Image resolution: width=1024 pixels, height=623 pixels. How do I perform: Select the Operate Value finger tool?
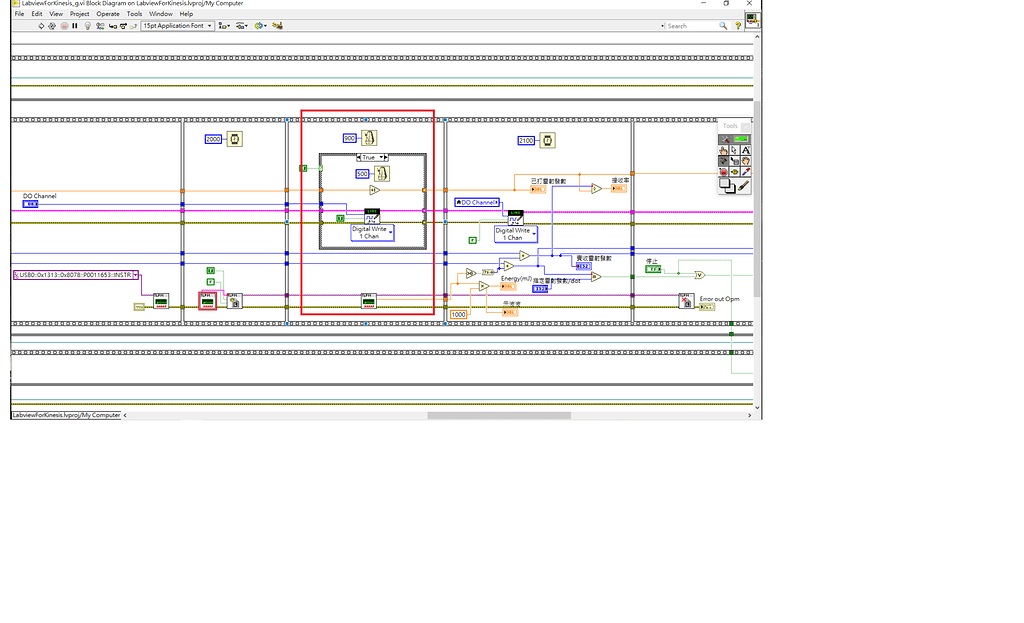[x=723, y=150]
